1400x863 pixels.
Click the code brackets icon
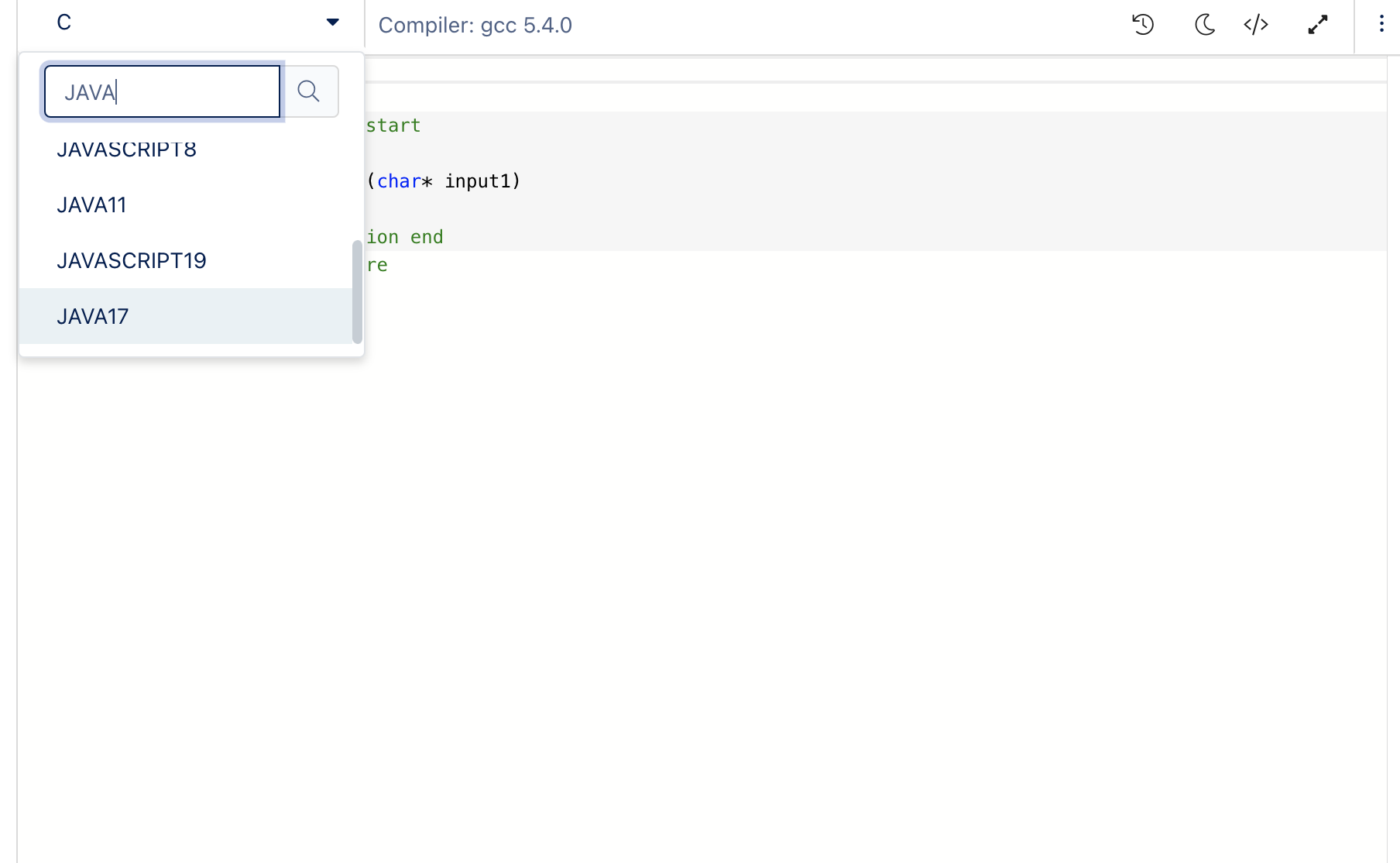(x=1256, y=25)
